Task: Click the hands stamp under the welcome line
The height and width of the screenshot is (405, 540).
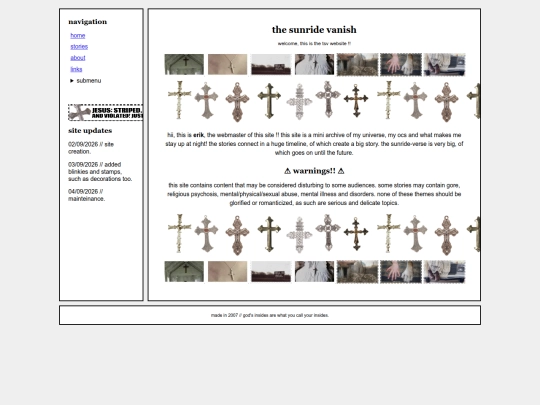Action: tap(401, 64)
